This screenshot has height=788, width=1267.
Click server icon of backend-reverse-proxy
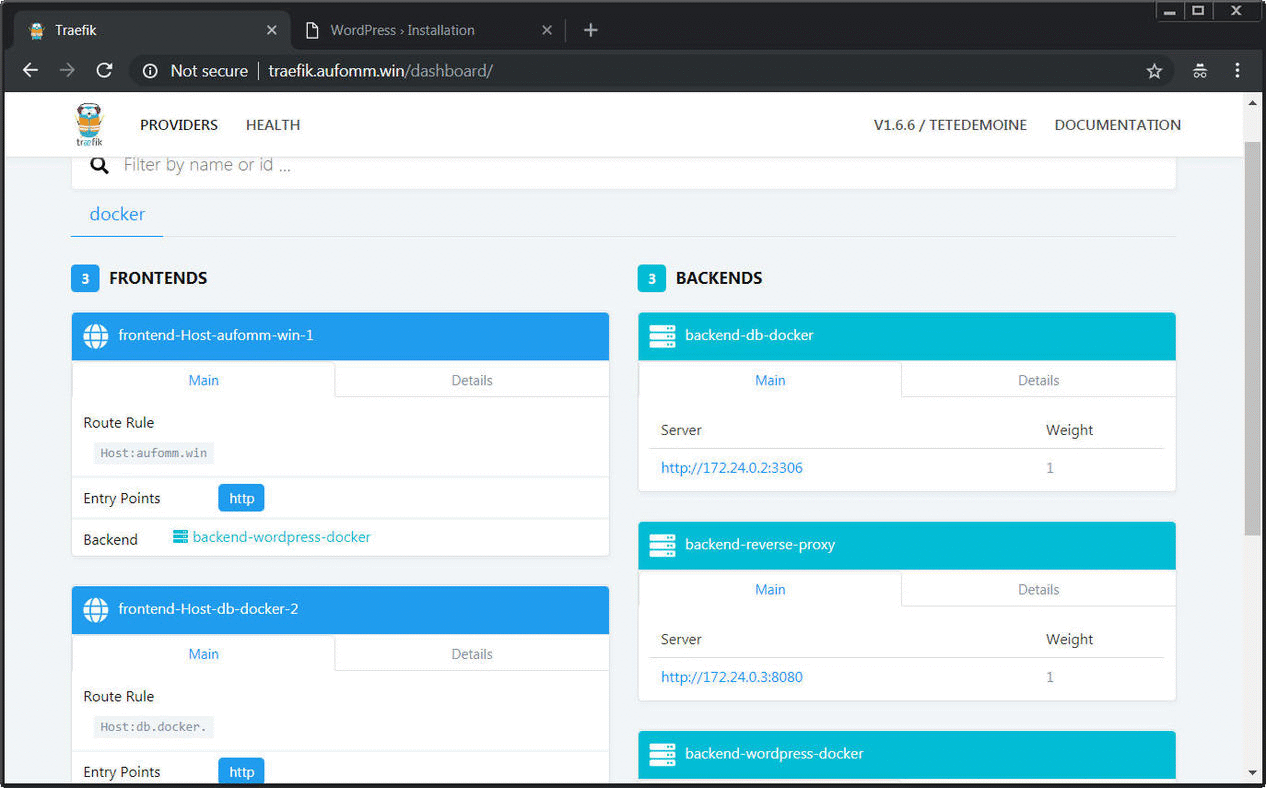[662, 545]
